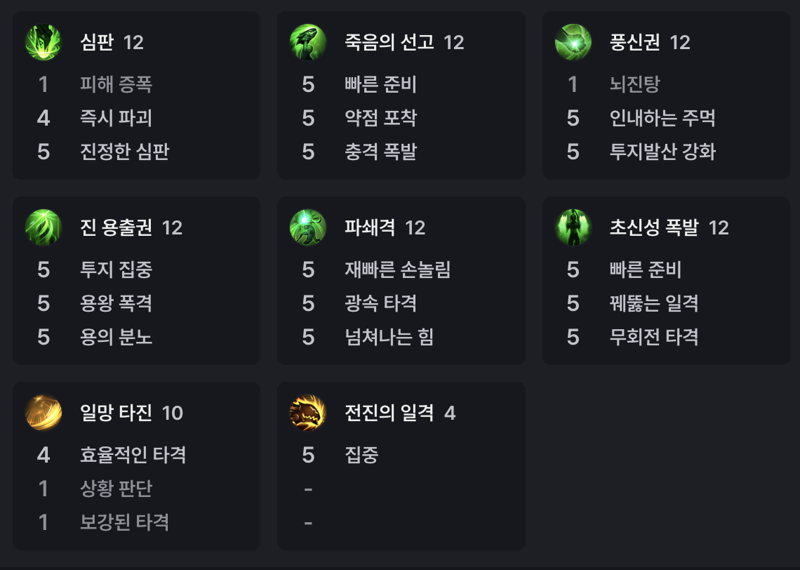Screen dimensions: 800x570
Task: Click the 초신성 폭발 skill title
Action: pos(654,228)
